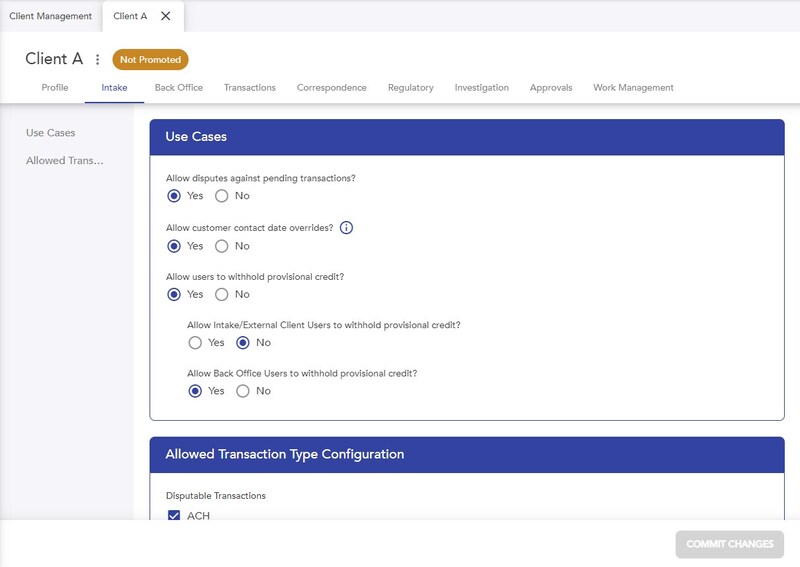The width and height of the screenshot is (800, 567).
Task: Select No for disputes against pending transactions
Action: (221, 196)
